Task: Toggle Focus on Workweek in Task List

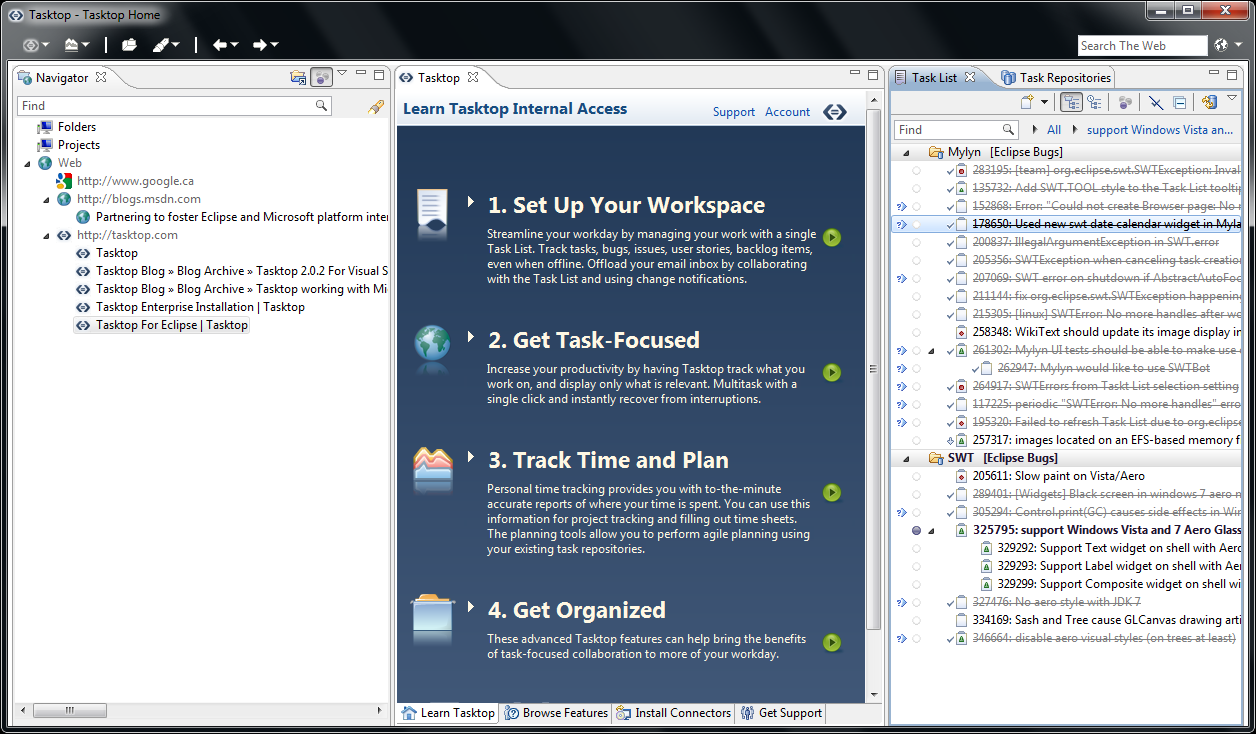Action: [x=1126, y=102]
